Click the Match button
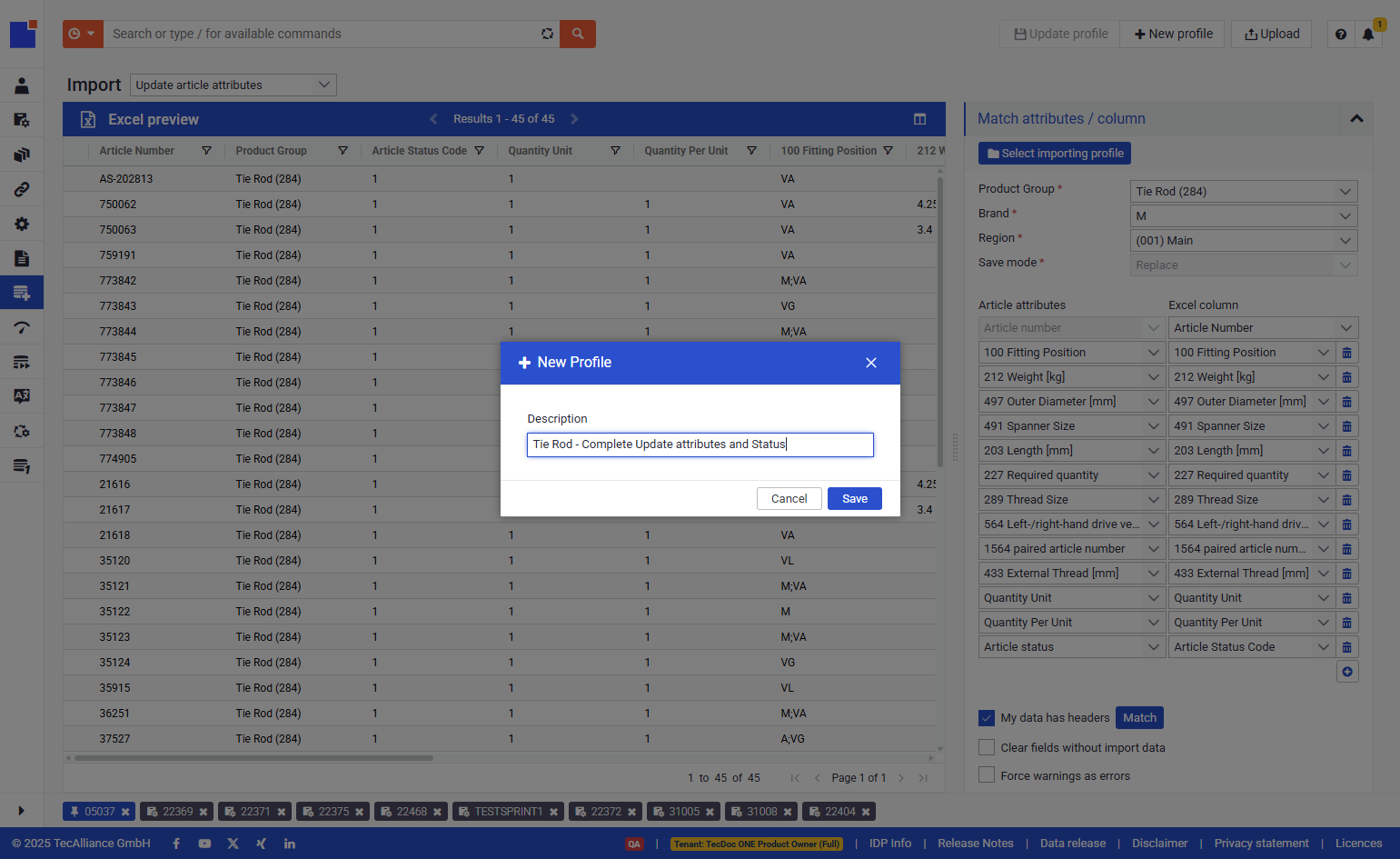Viewport: 1400px width, 859px height. point(1139,717)
